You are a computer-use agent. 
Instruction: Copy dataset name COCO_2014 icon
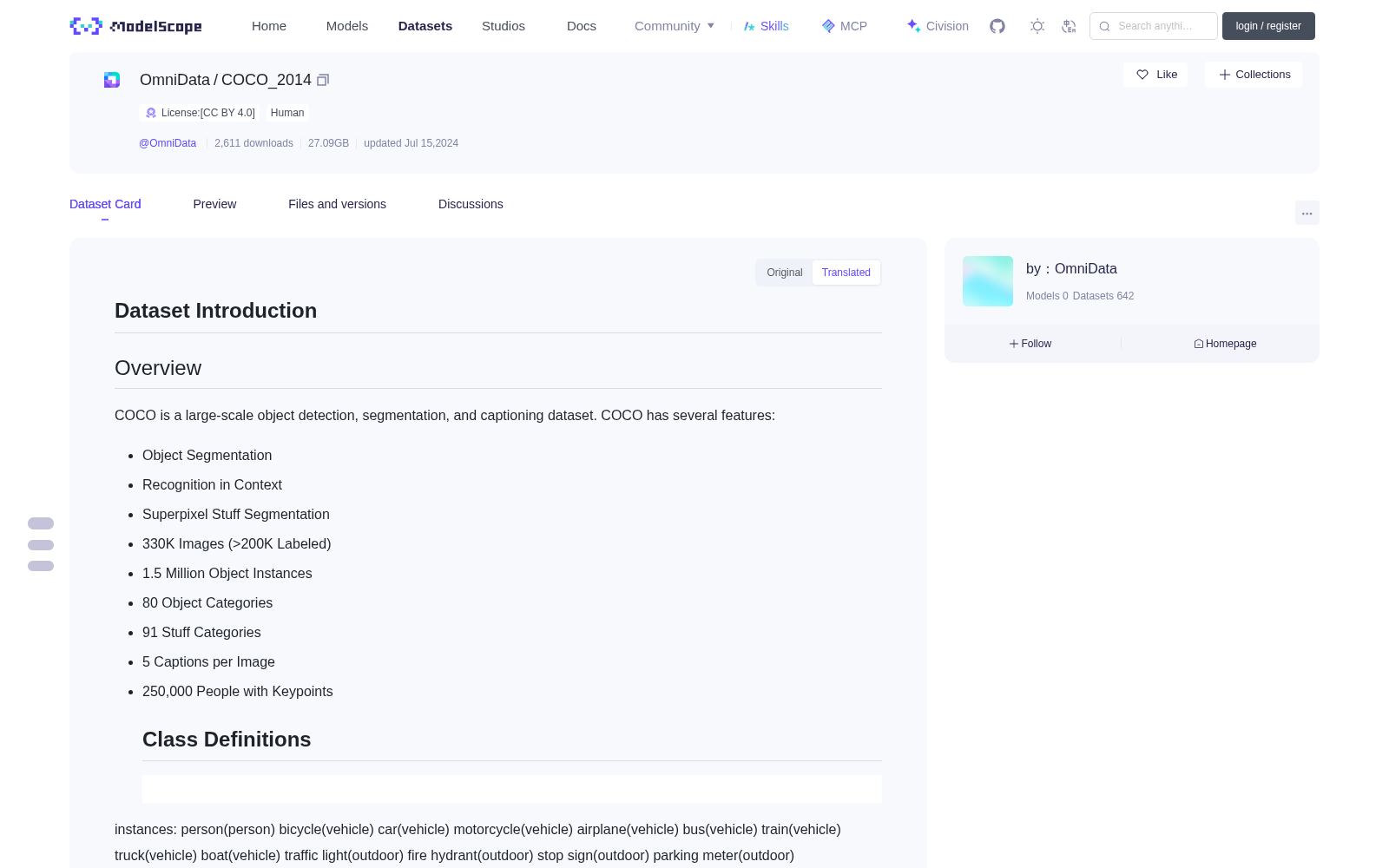[x=323, y=80]
